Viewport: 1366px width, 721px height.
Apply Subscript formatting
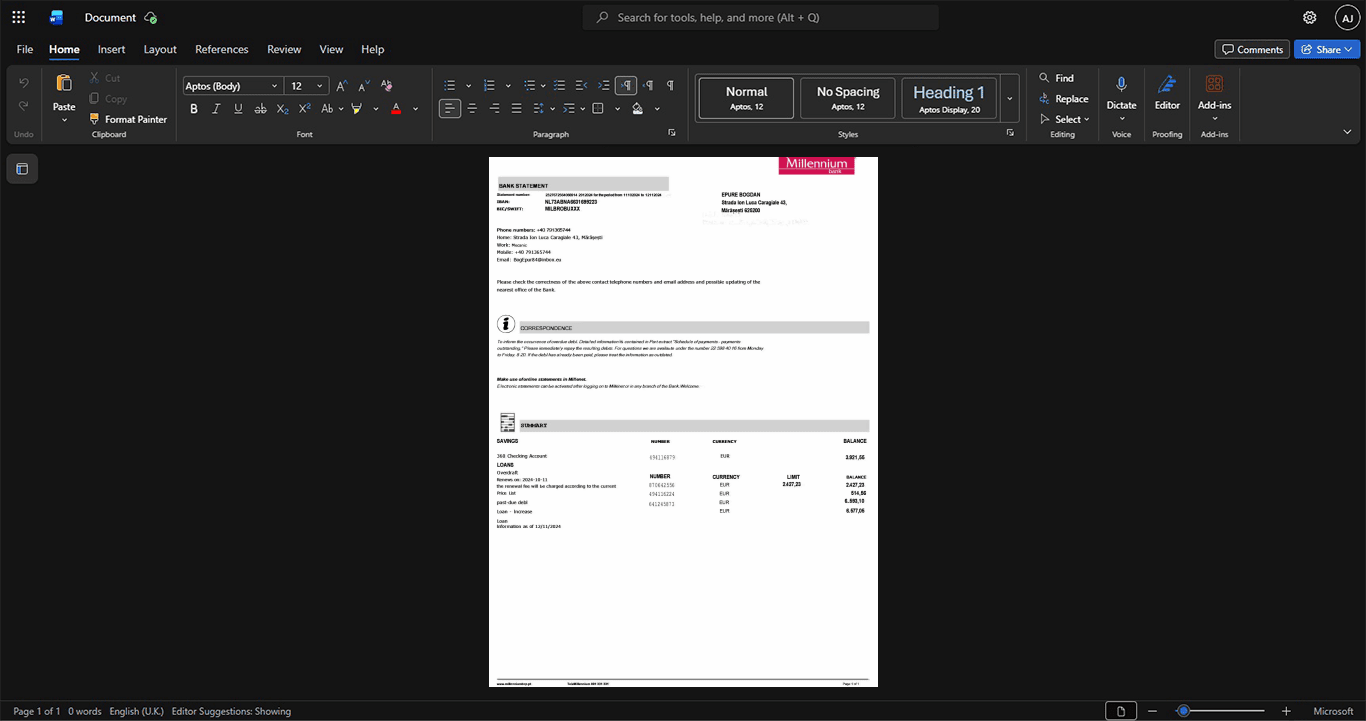pyautogui.click(x=282, y=109)
